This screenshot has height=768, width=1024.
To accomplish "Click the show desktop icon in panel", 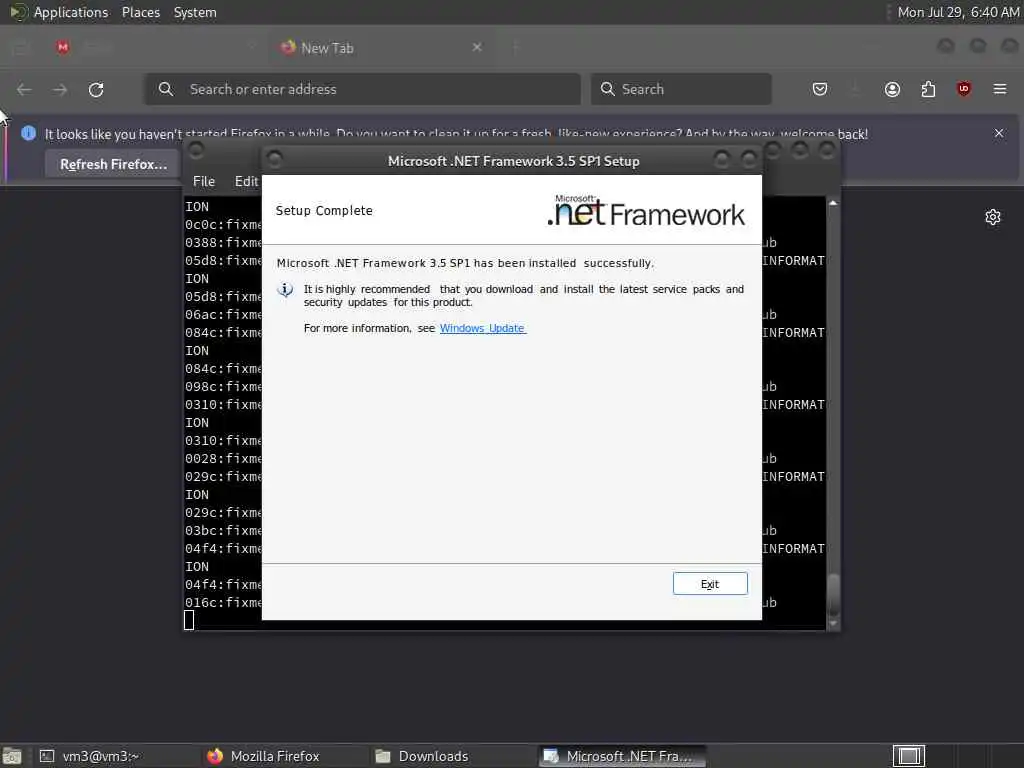I will click(x=12, y=756).
